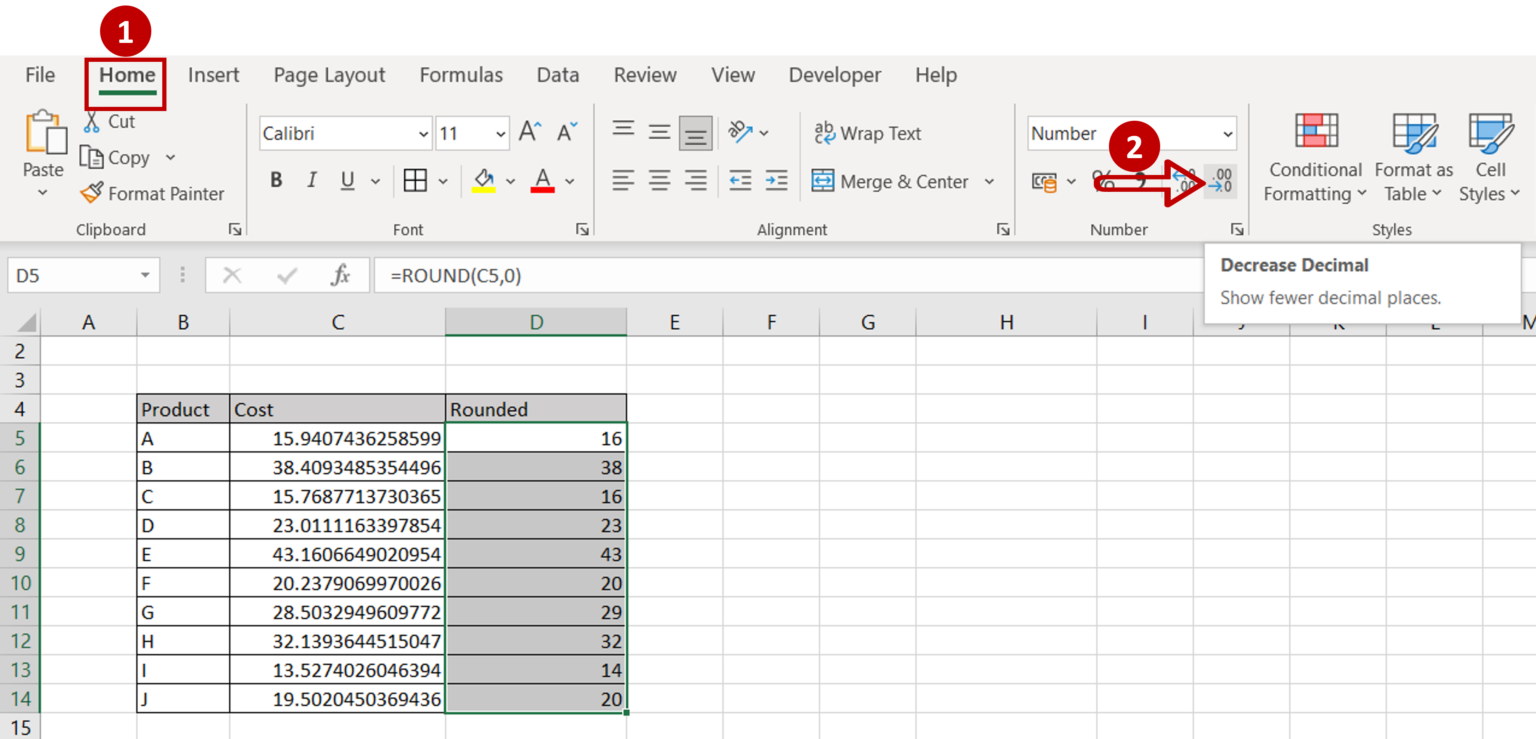
Task: Toggle italic formatting
Action: tap(311, 180)
